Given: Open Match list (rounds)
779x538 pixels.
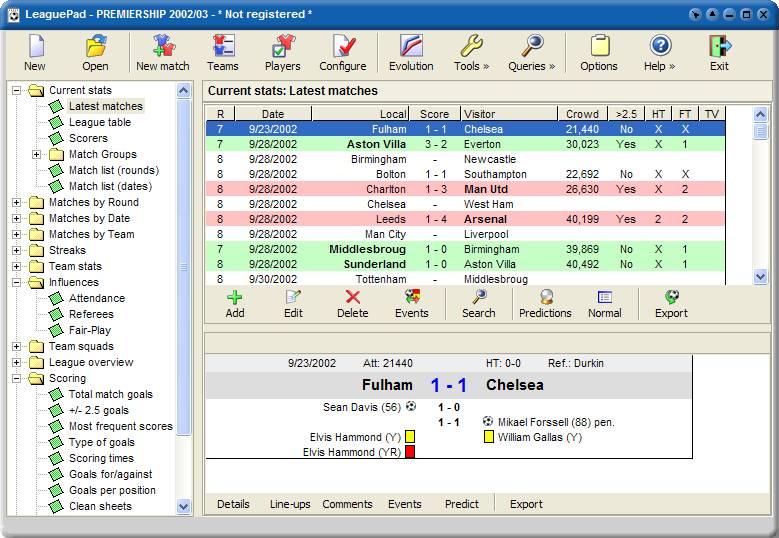Looking at the screenshot, I should click(x=114, y=170).
